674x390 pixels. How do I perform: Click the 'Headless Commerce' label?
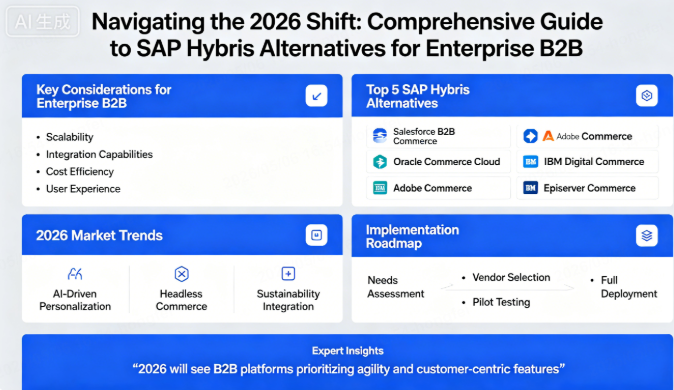coord(181,300)
